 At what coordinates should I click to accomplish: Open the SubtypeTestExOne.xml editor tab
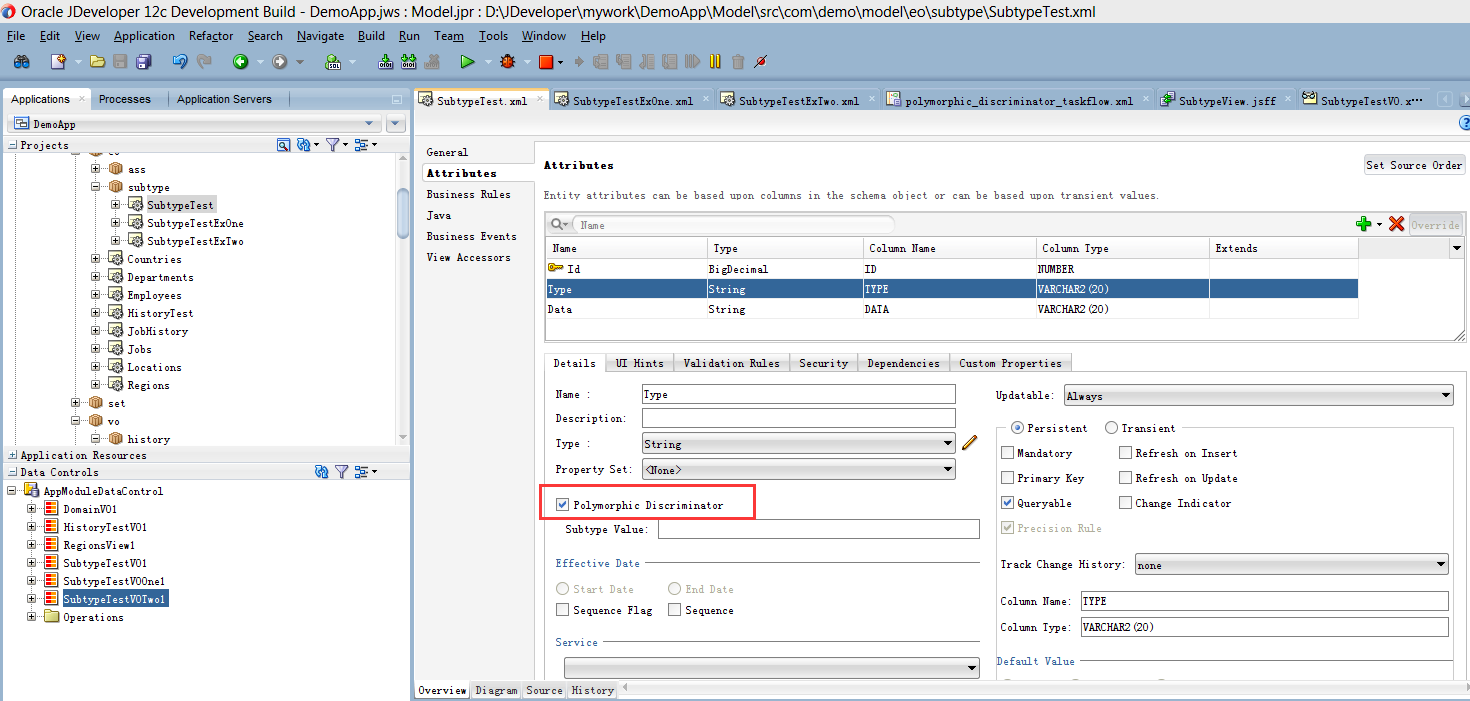(x=632, y=101)
